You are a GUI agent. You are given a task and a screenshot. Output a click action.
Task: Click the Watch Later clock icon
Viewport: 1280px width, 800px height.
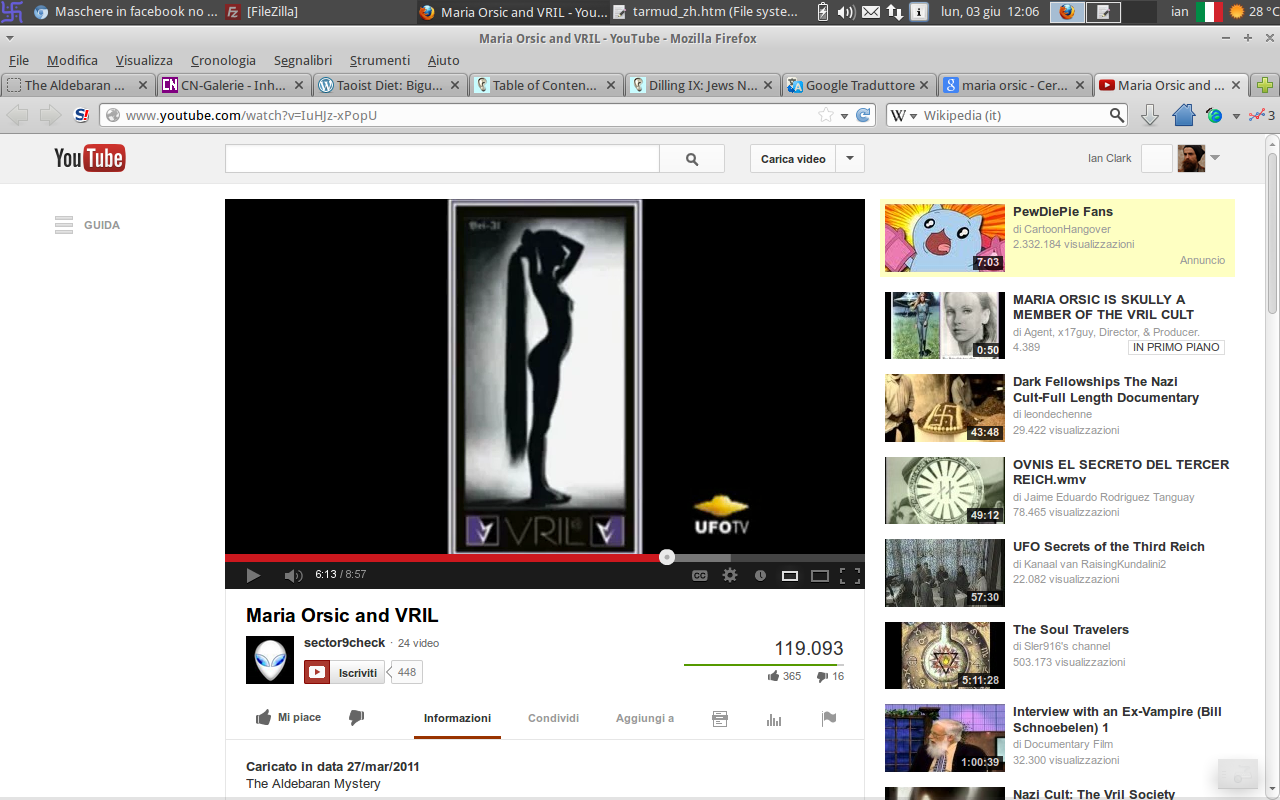tap(760, 575)
